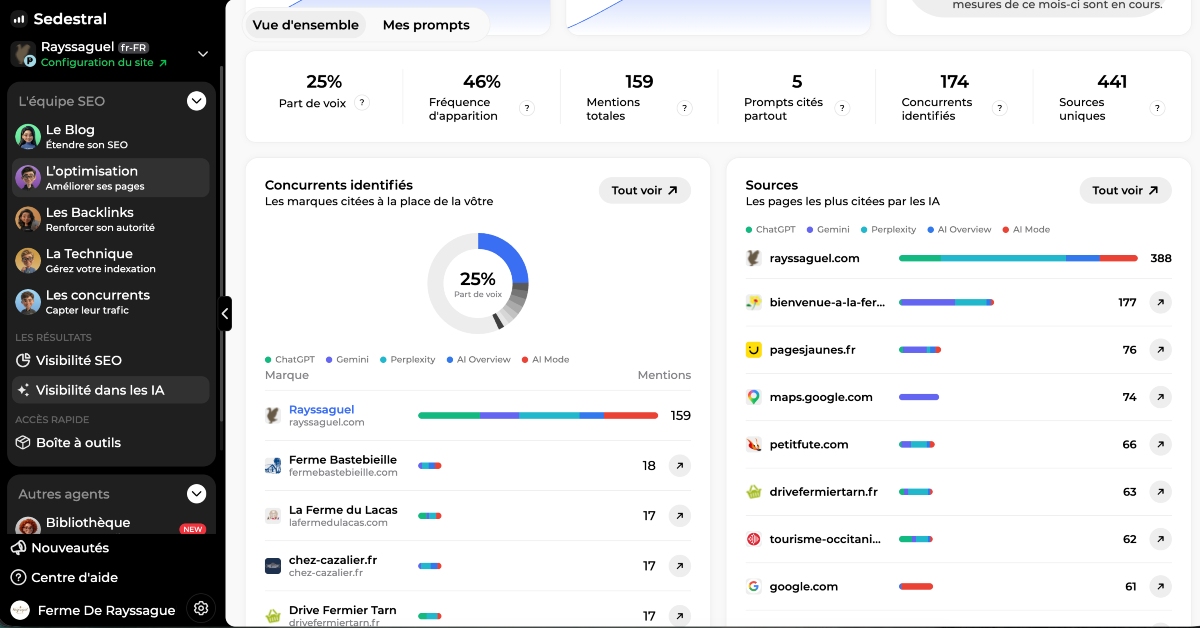Viewport: 1200px width, 628px height.
Task: Open La Technique agent
Action: pos(111,261)
